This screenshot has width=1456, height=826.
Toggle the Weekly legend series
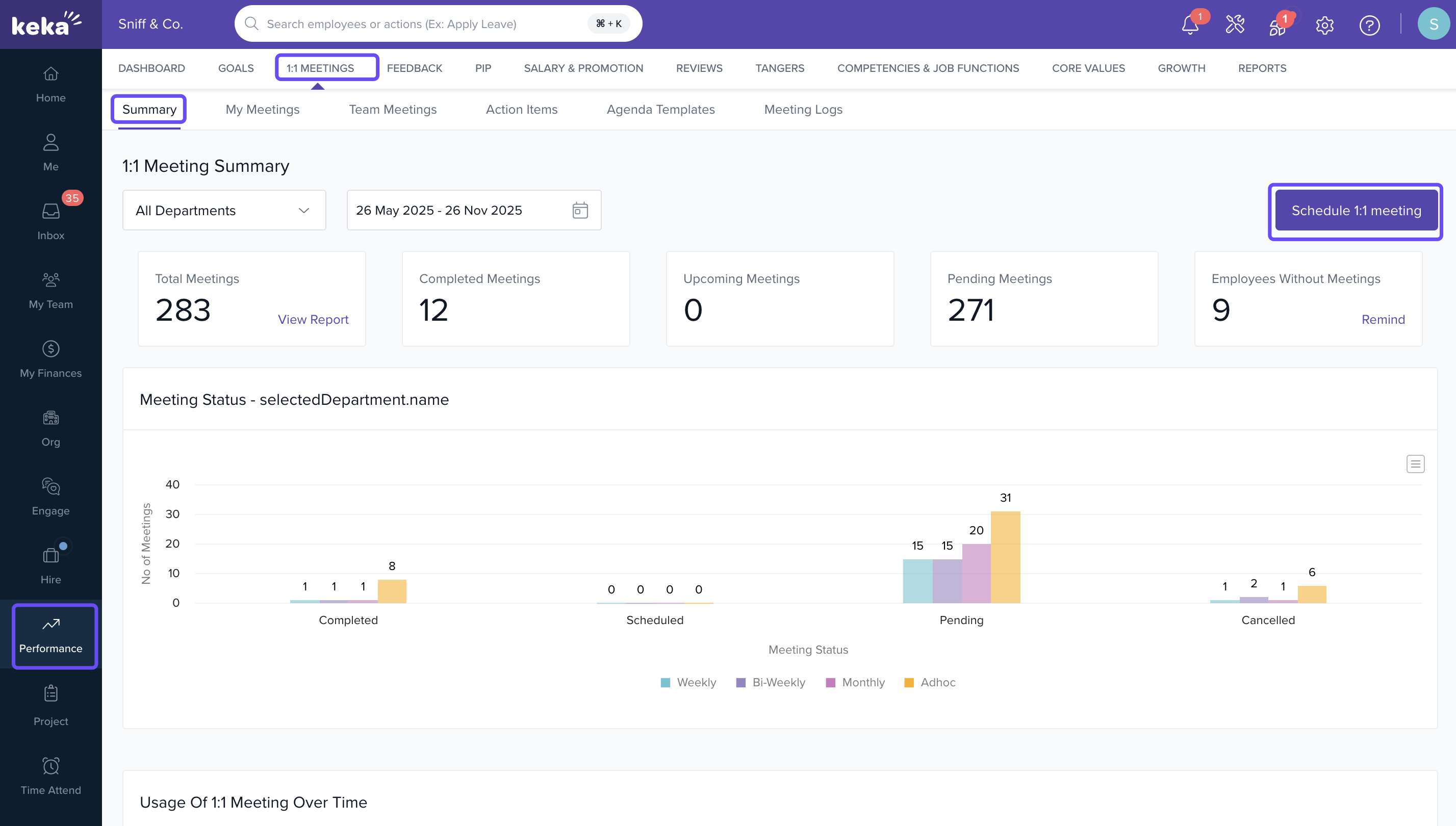click(688, 683)
